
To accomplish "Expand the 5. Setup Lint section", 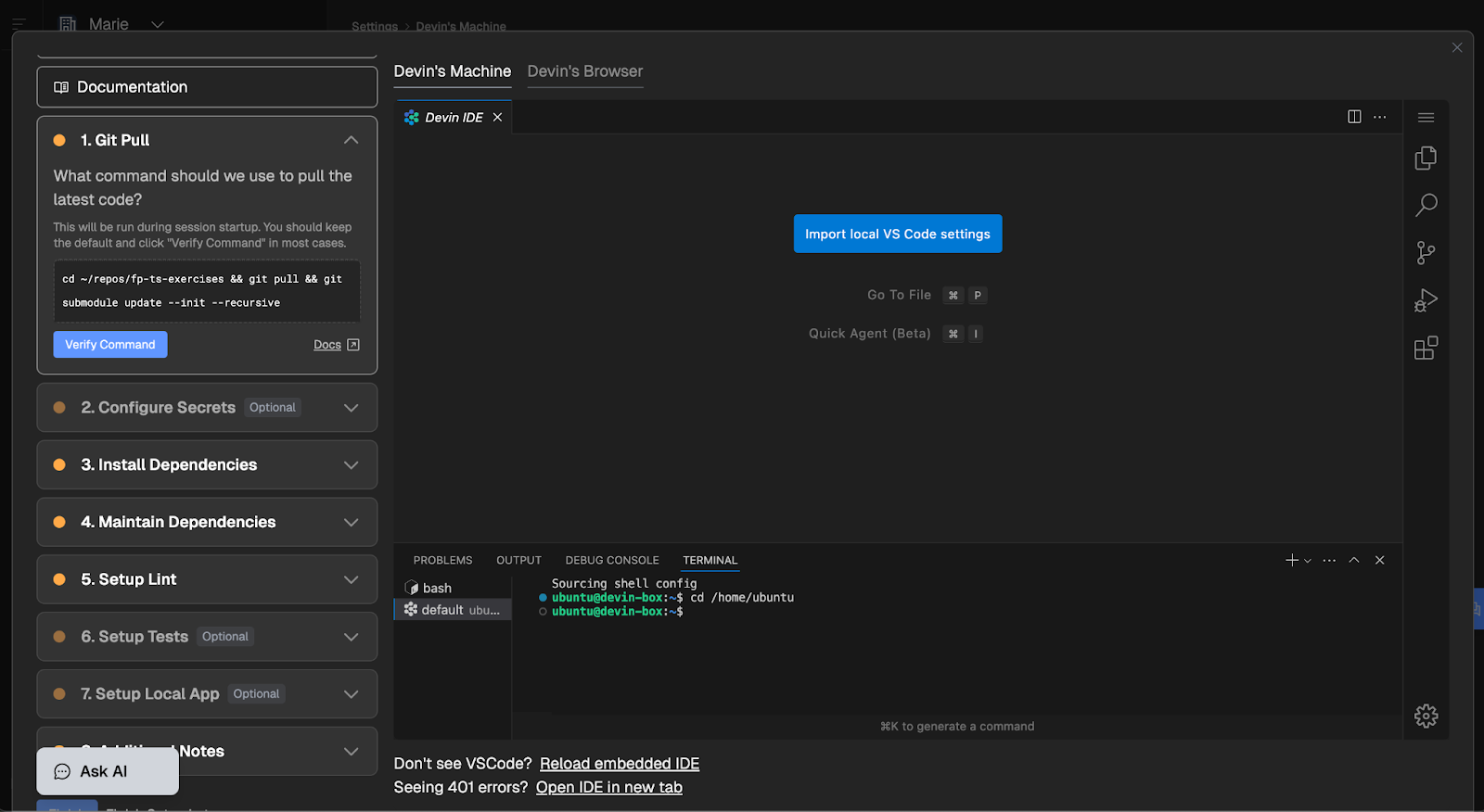I will [x=351, y=579].
